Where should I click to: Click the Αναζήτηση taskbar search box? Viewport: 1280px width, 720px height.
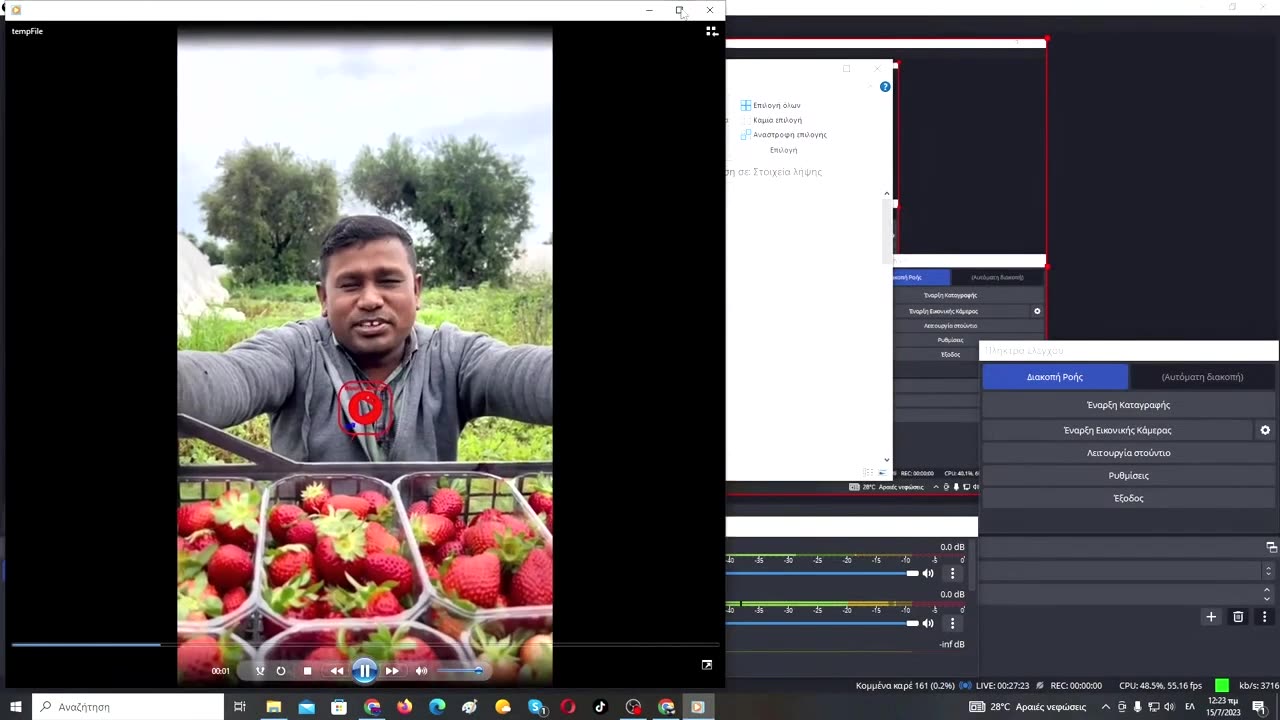click(x=128, y=707)
